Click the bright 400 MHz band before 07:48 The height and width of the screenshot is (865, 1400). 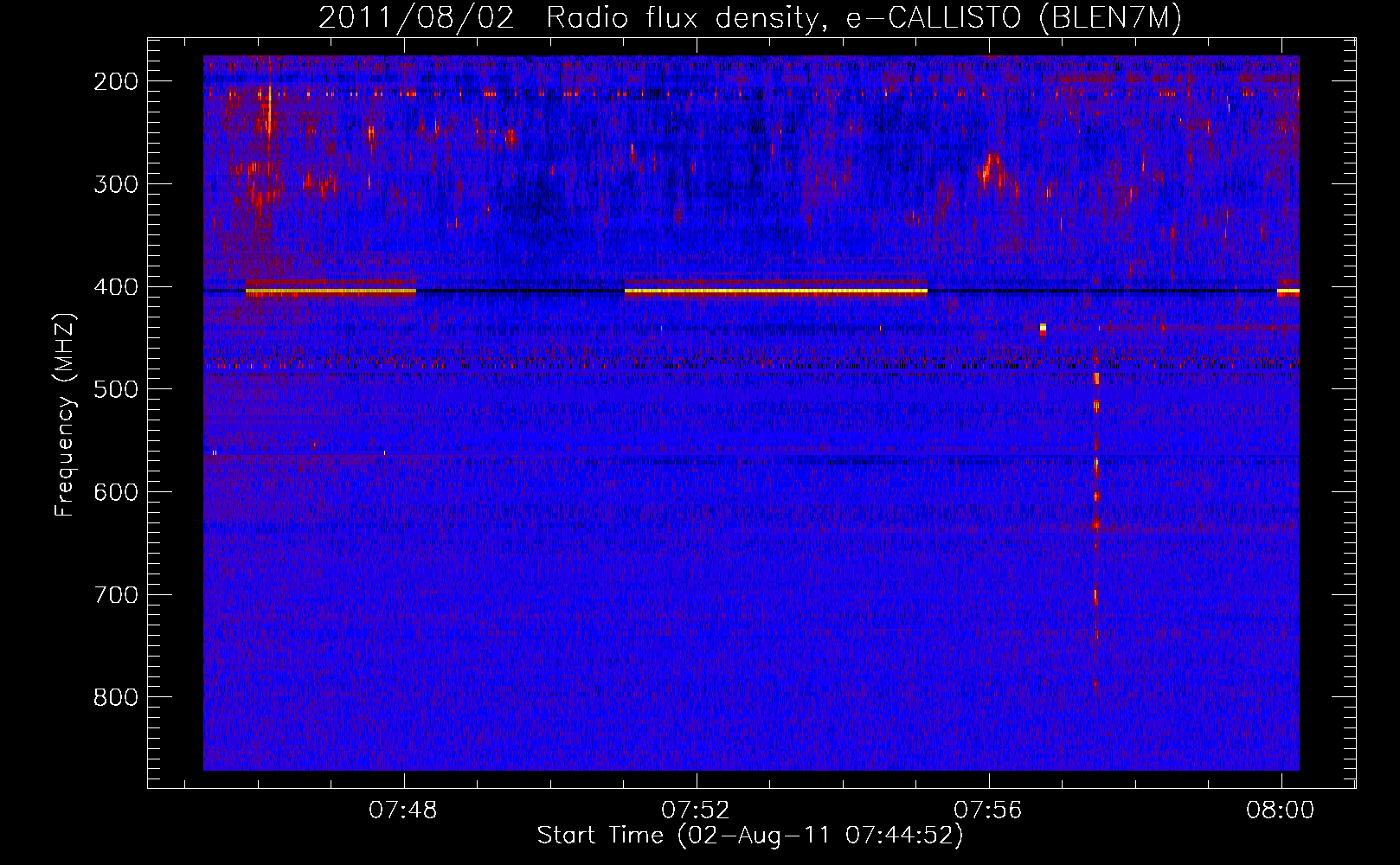[331, 291]
